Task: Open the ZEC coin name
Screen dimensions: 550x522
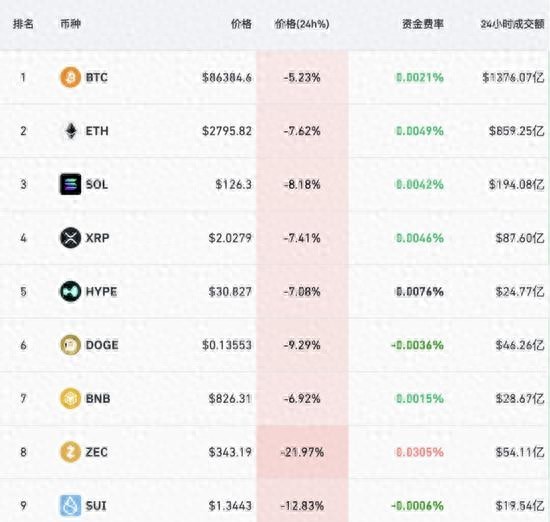Action: 96,452
